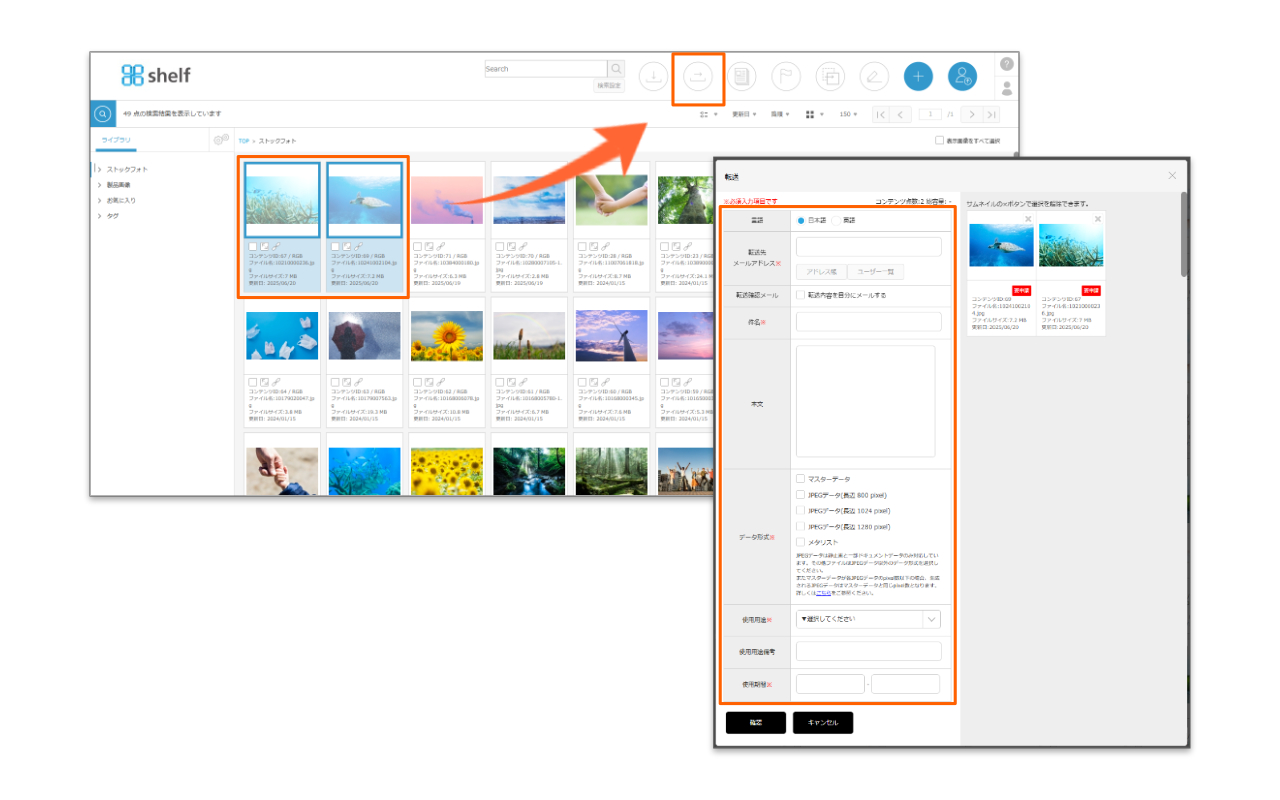Image resolution: width=1280 pixels, height=800 pixels.
Task: Click the transfer icon in top toolbar
Action: (x=697, y=77)
